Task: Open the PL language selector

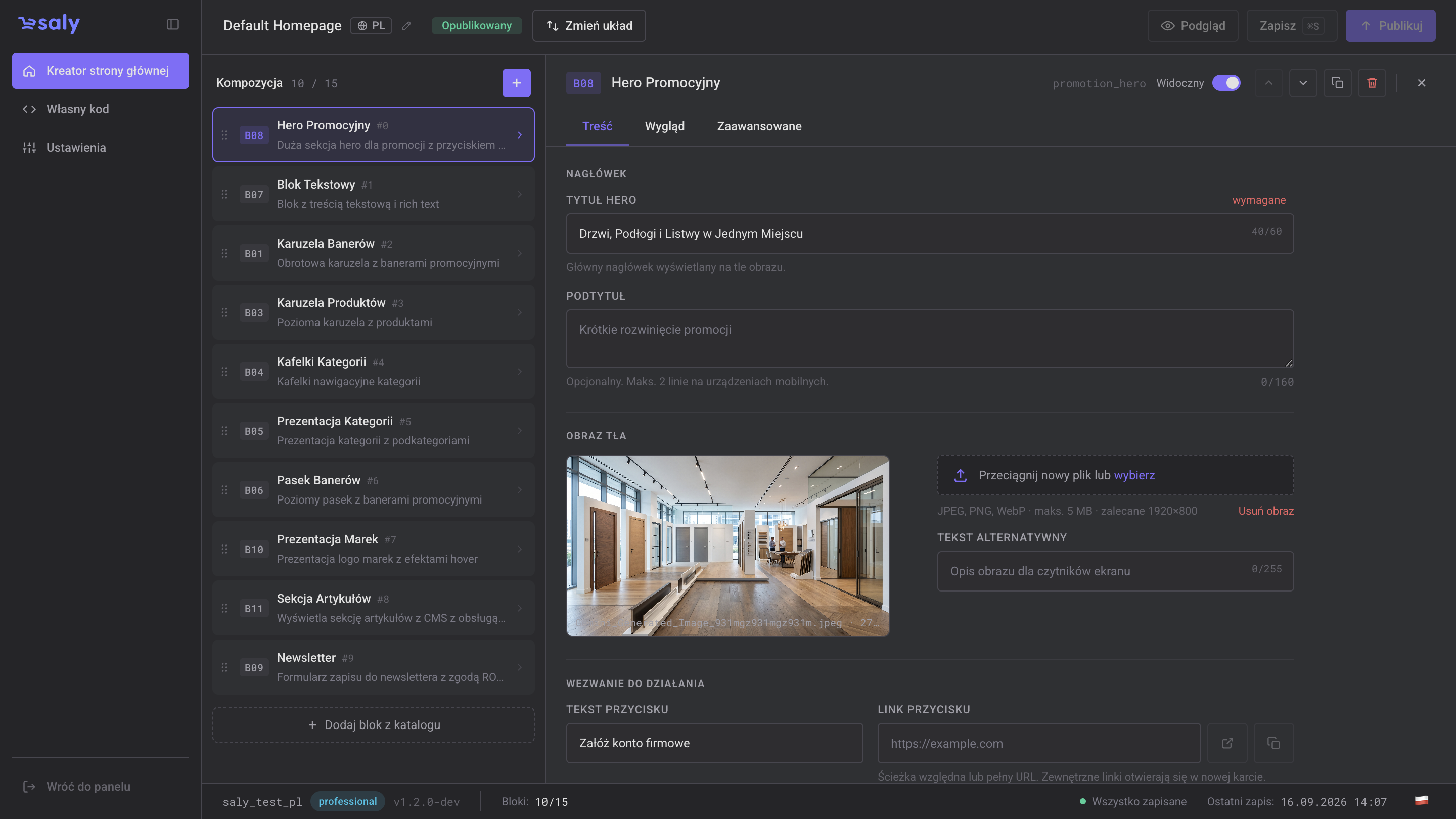Action: 371,26
